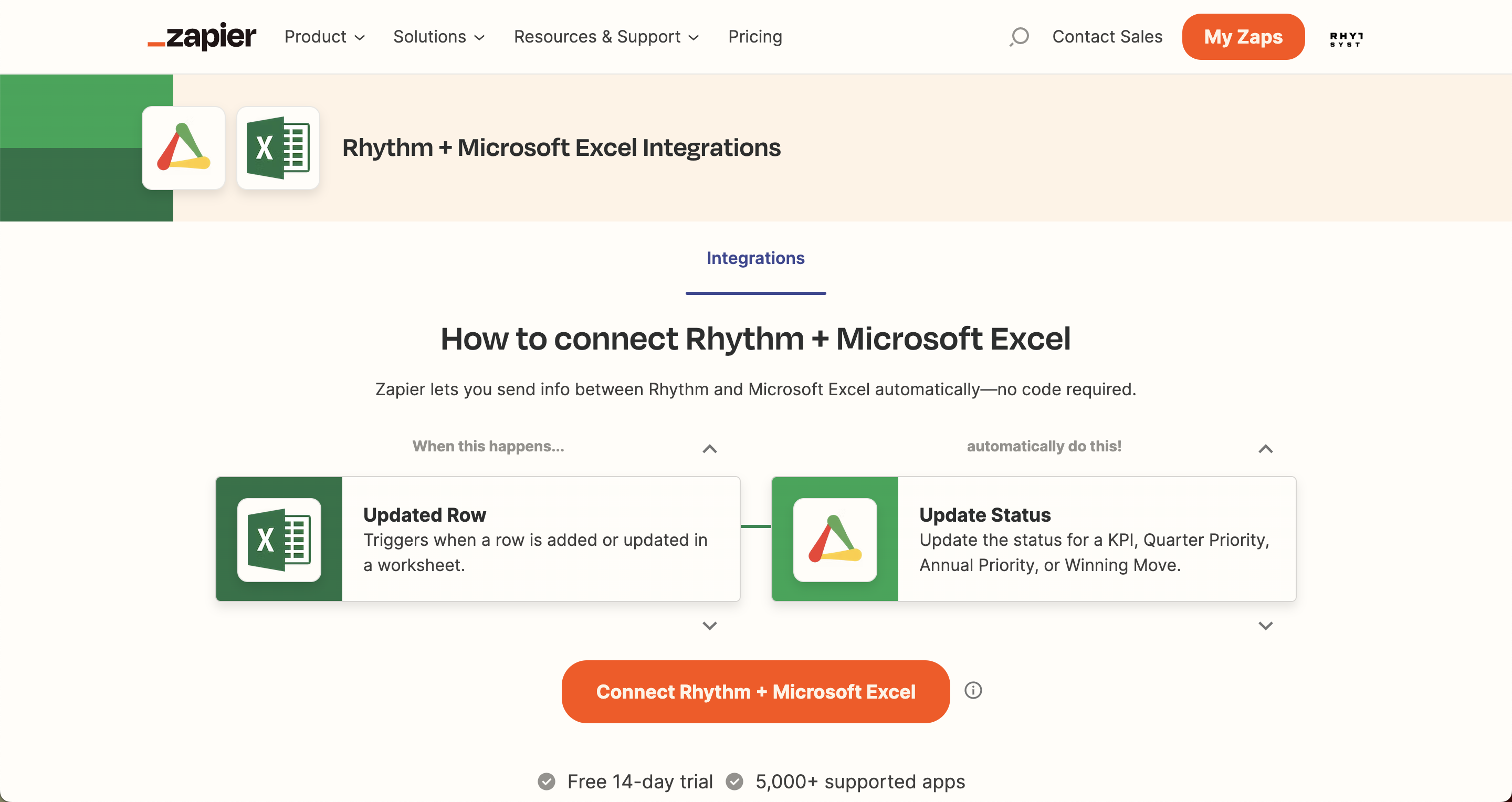The width and height of the screenshot is (1512, 802).
Task: Click the 'automatically do this!' label
Action: tap(1044, 447)
